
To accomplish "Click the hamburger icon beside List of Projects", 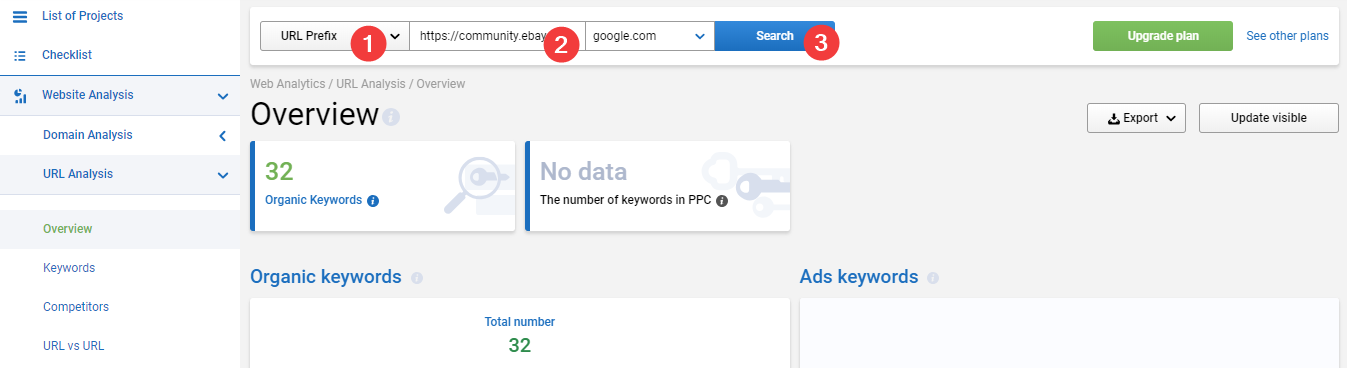I will click(x=20, y=17).
